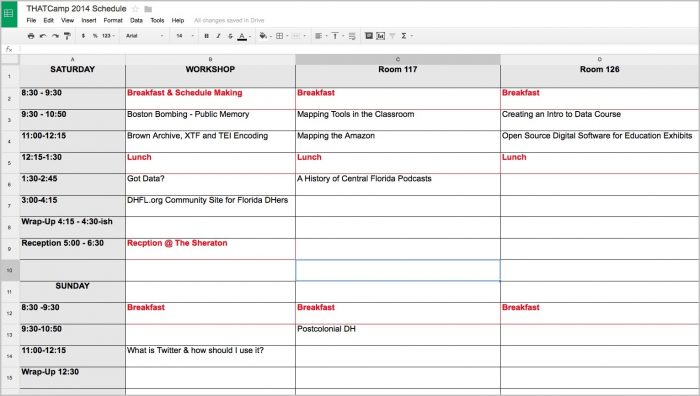
Task: Select 'Mapping the Amazon' cell
Action: 398,142
